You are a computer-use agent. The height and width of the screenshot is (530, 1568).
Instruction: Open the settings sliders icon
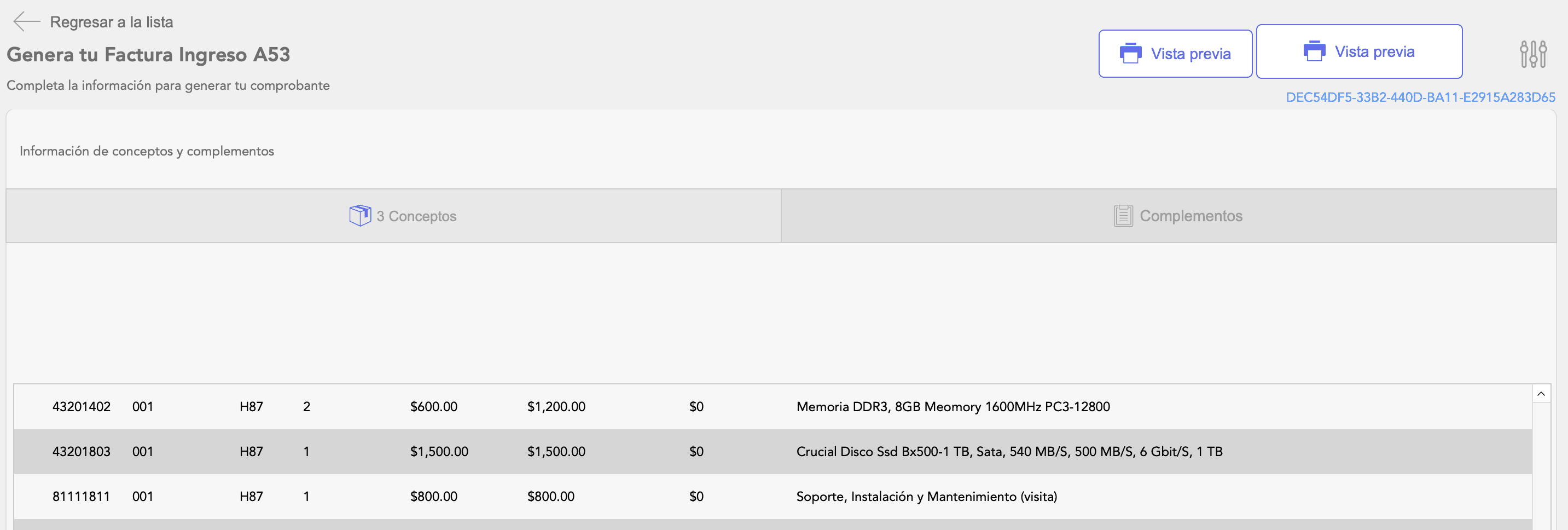point(1532,54)
